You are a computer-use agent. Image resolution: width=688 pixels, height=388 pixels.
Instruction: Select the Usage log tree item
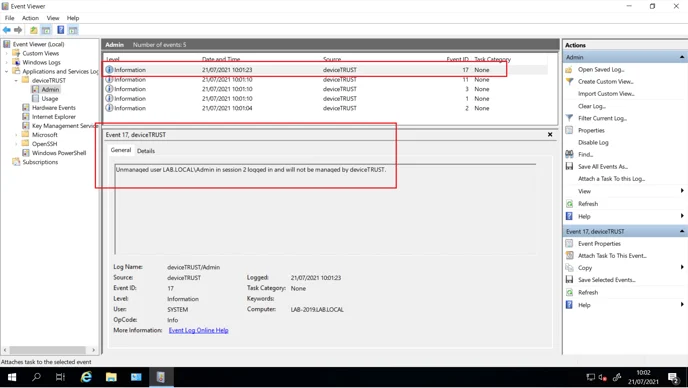49,99
